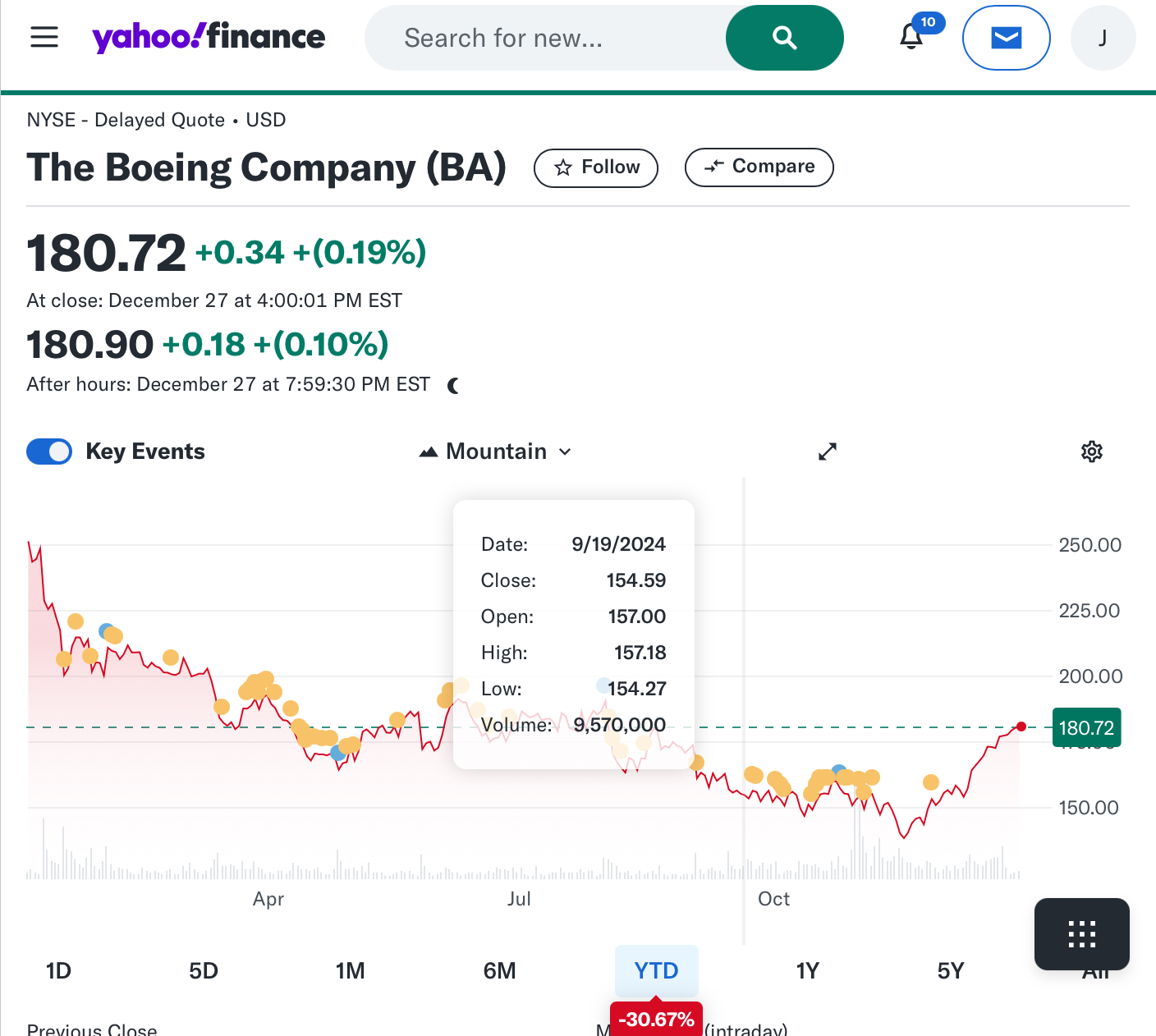This screenshot has height=1036, width=1156.
Task: Show the 5Y chart range
Action: coord(951,971)
